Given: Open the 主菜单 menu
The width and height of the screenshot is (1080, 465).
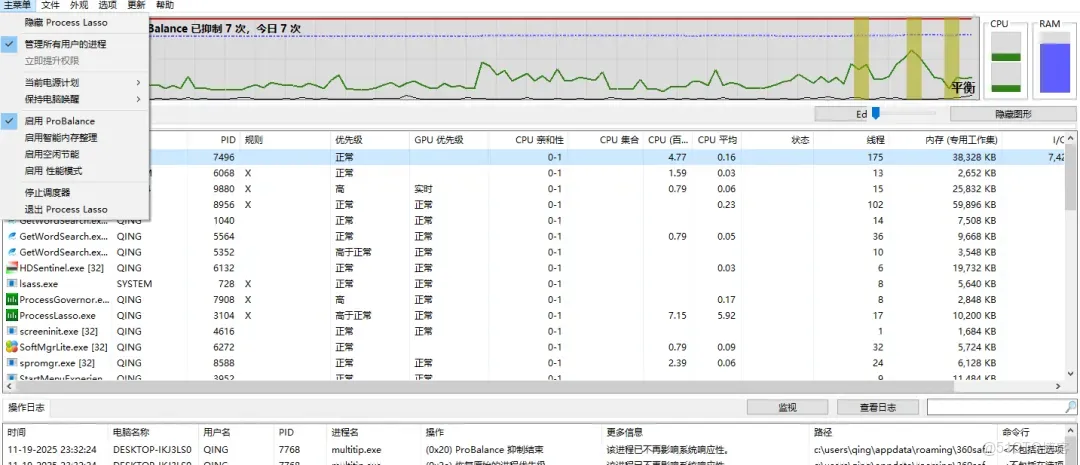Looking at the screenshot, I should pos(17,5).
